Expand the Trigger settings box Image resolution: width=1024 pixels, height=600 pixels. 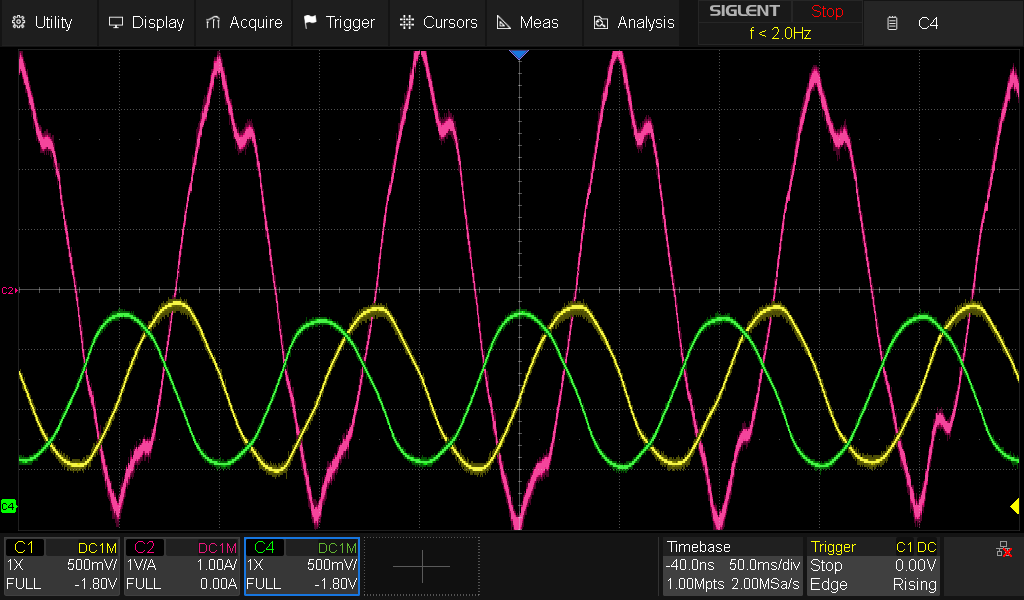(x=873, y=566)
